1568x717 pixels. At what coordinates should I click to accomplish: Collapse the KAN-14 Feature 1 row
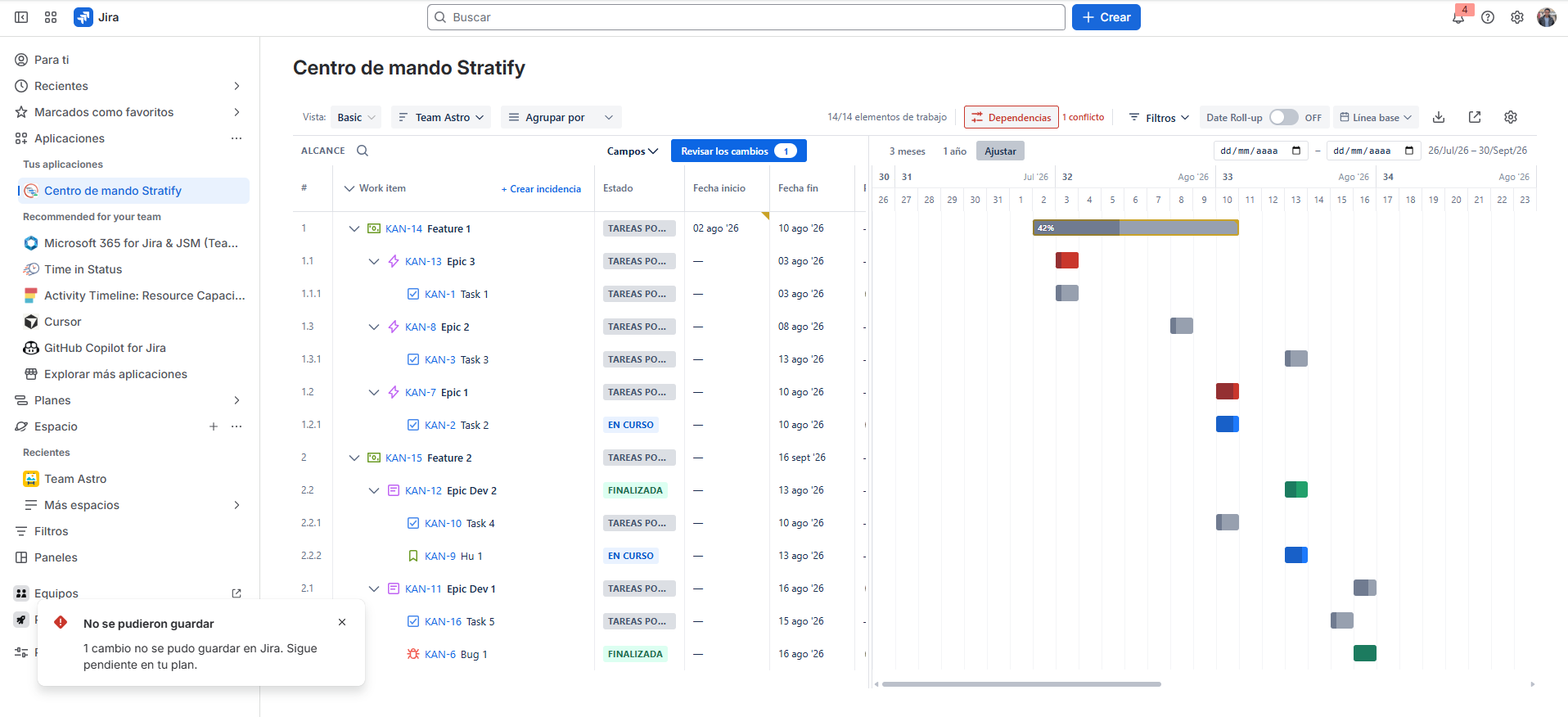tap(354, 228)
